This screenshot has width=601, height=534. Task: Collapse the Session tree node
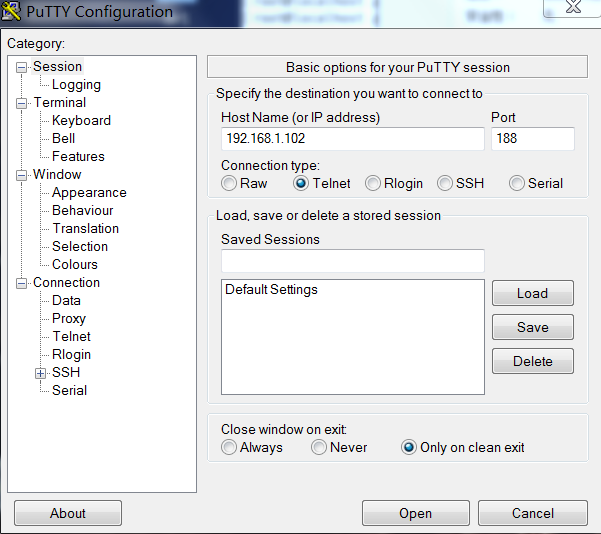coord(21,67)
